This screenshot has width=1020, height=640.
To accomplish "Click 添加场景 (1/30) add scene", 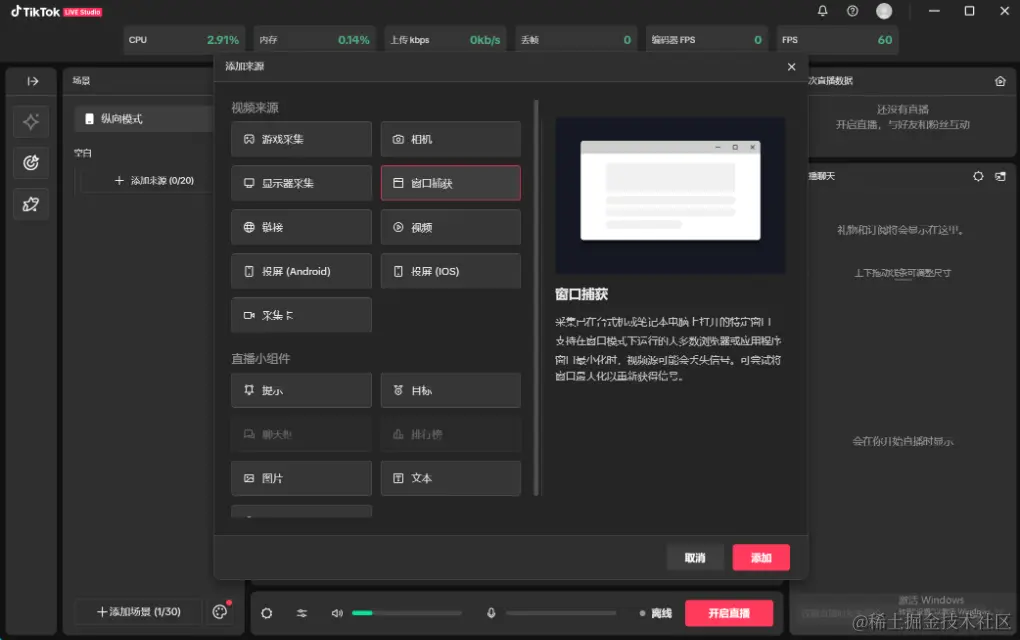I will click(x=139, y=611).
